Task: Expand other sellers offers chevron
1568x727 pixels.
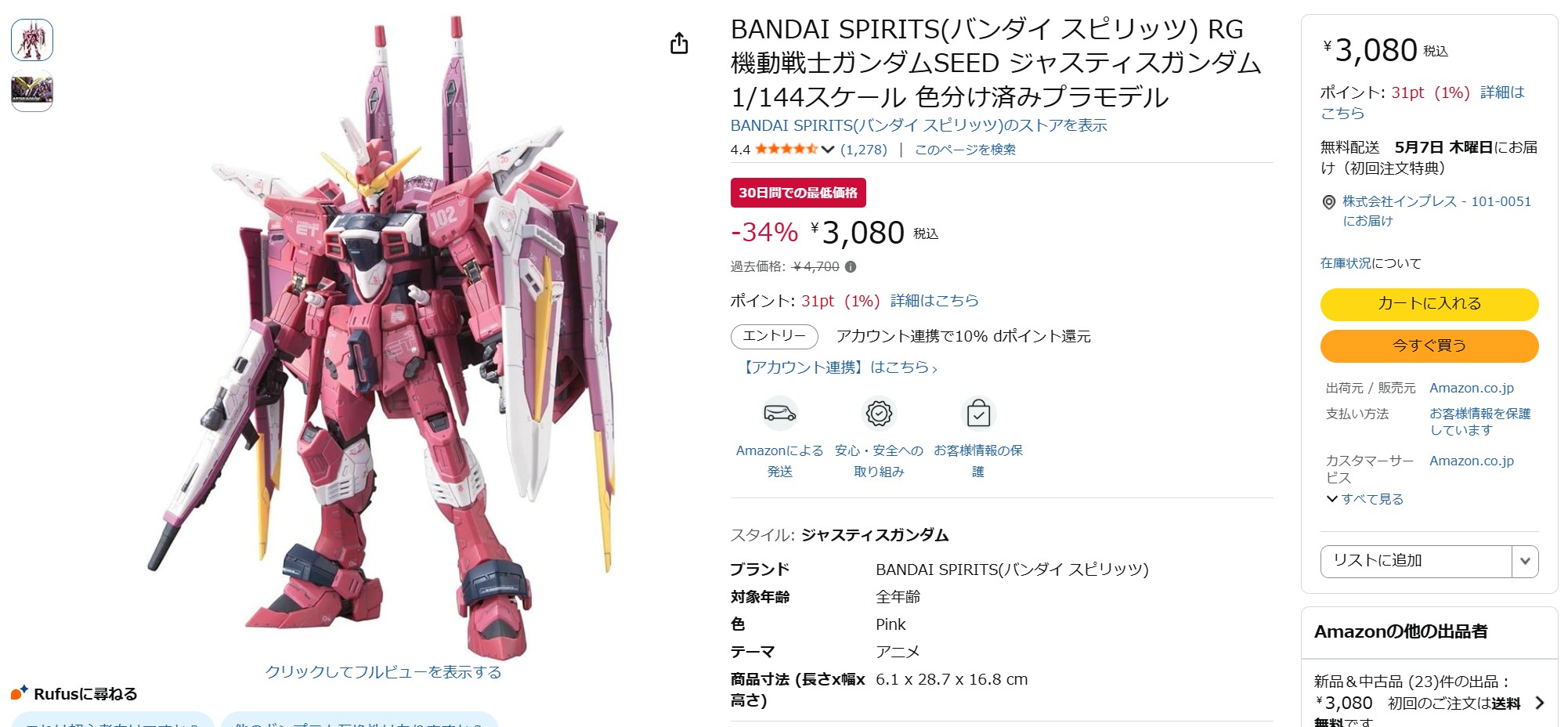Action: pyautogui.click(x=1539, y=703)
